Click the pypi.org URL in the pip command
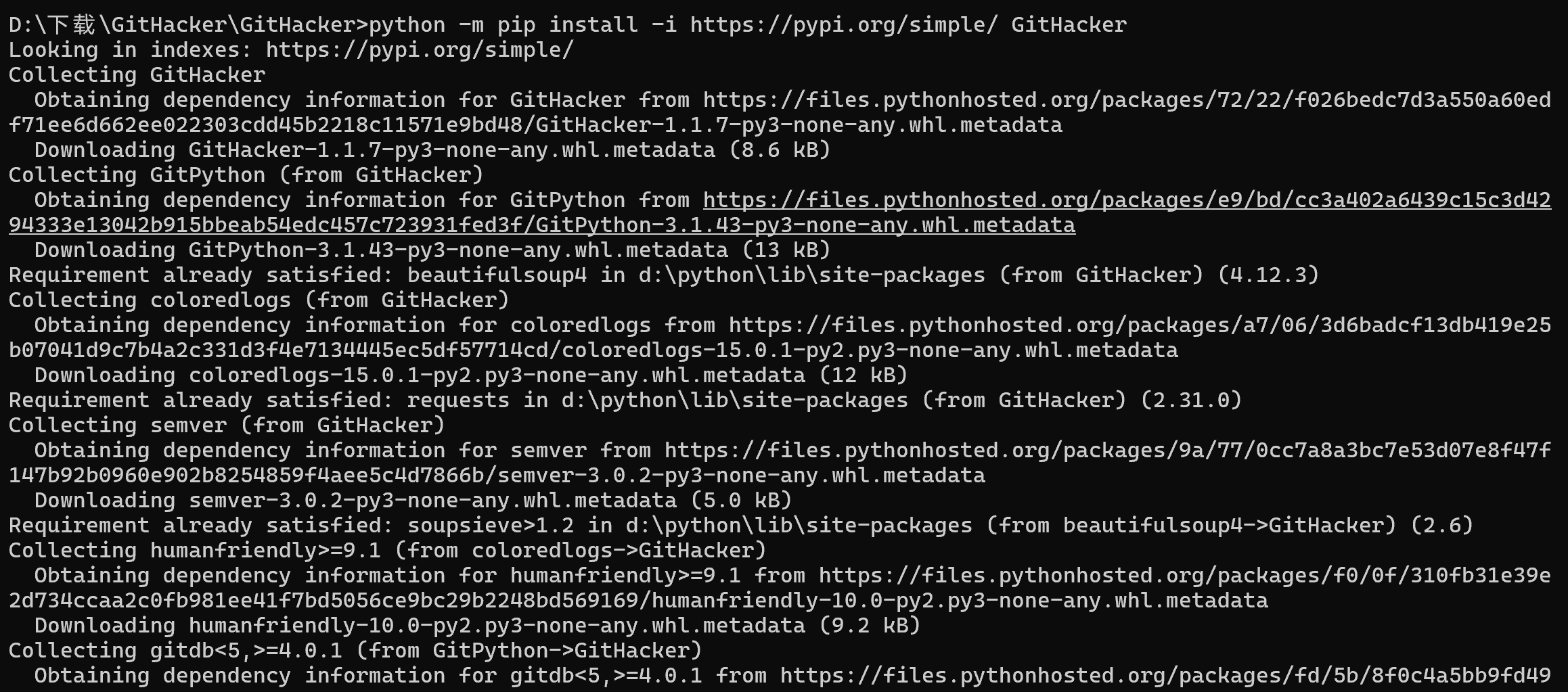The height and width of the screenshot is (692, 1568). click(x=843, y=26)
